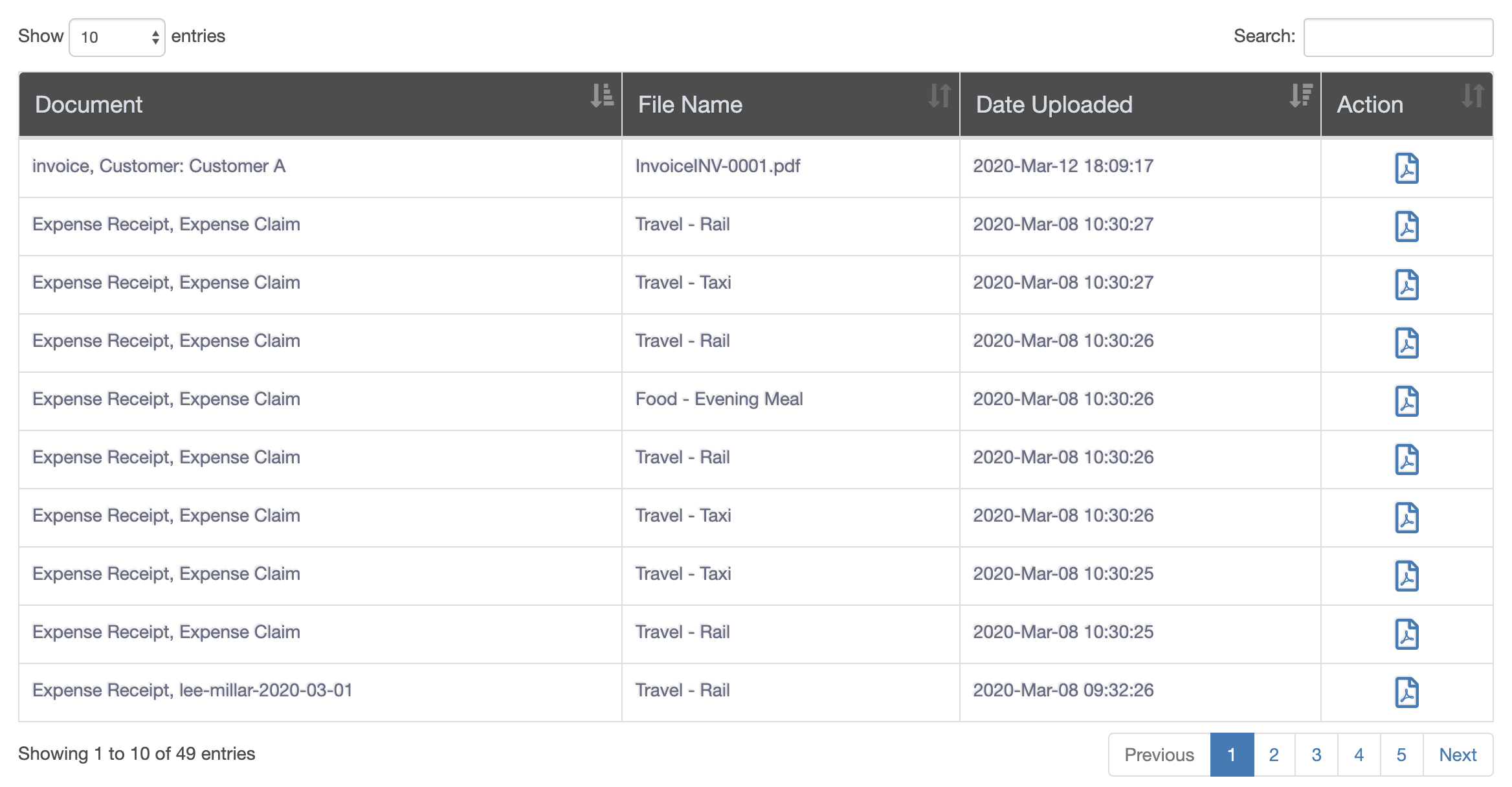
Task: Open PDF icon for 10:30:25 Travel - Rail row
Action: pyautogui.click(x=1406, y=634)
